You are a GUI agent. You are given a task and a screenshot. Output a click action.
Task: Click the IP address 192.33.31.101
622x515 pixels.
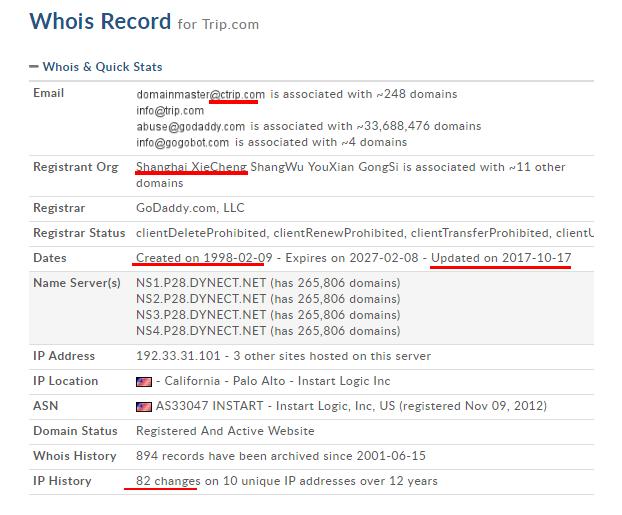(x=176, y=356)
